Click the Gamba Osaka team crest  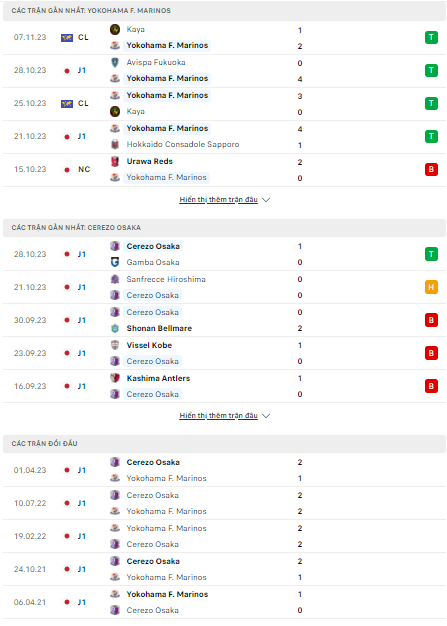click(115, 262)
